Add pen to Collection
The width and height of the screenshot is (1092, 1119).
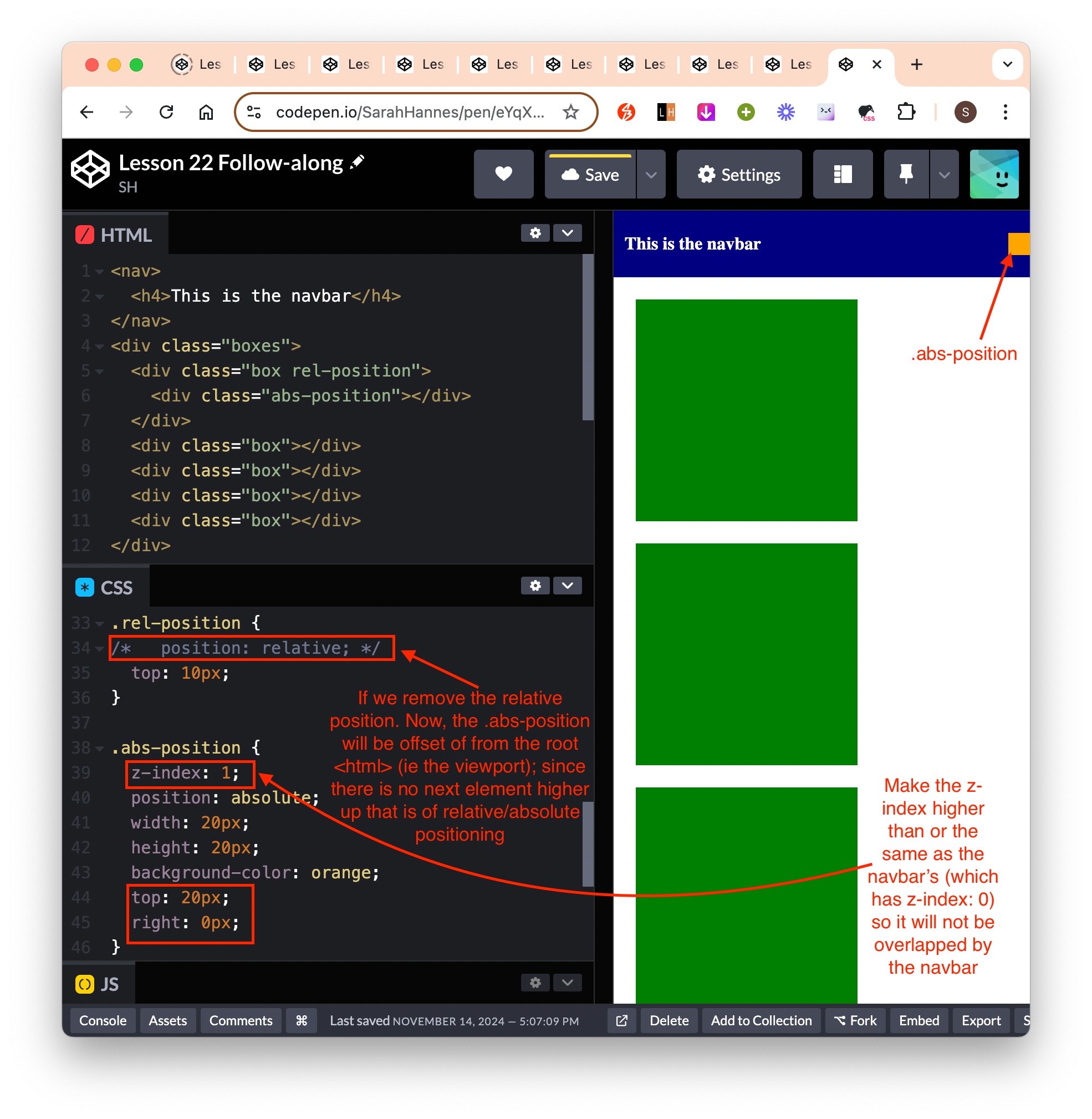(x=761, y=1020)
